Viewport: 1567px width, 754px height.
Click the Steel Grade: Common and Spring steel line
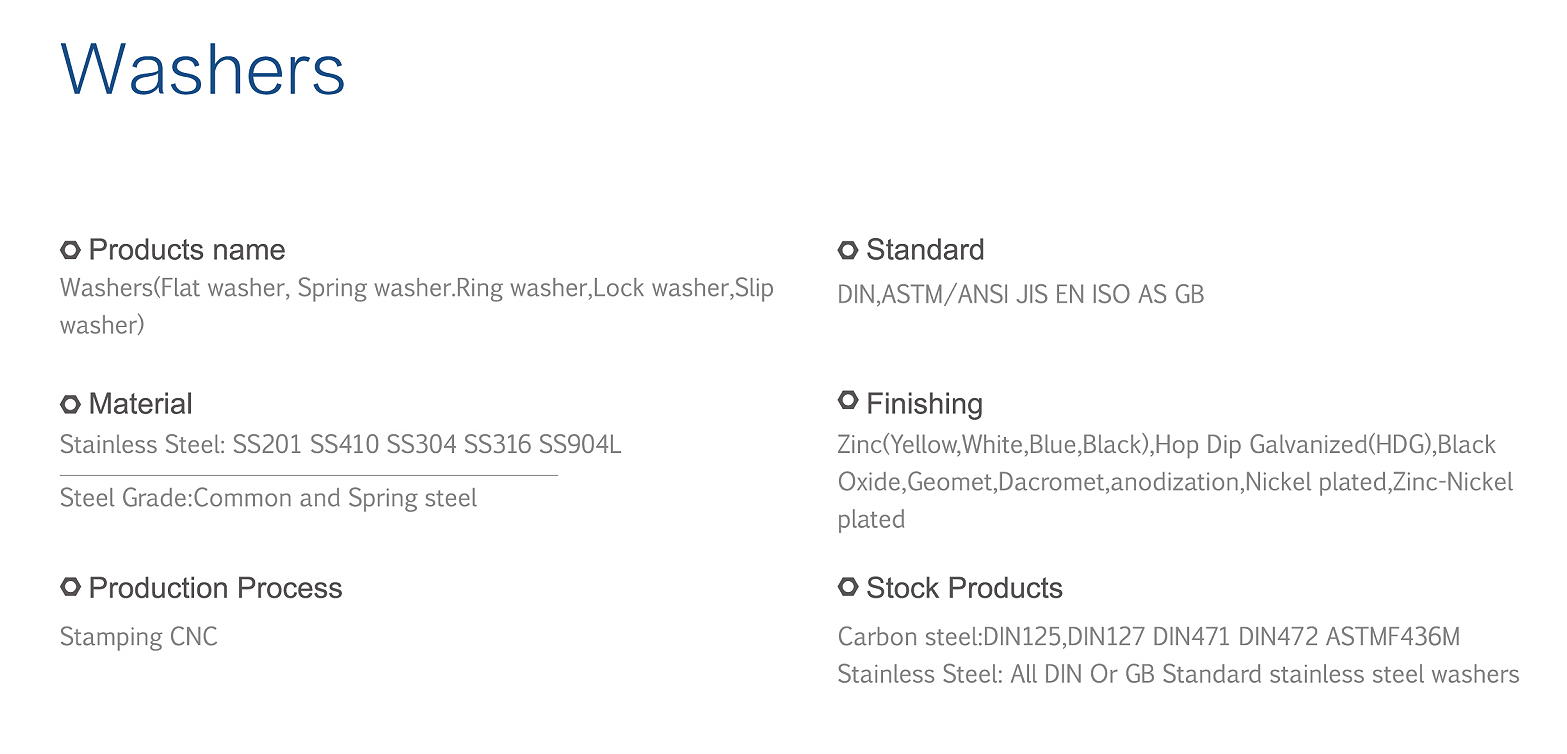[x=268, y=498]
